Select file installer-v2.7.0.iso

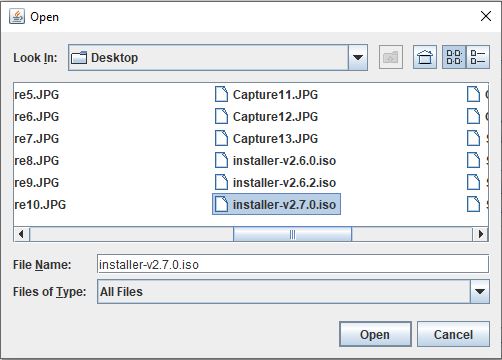(x=276, y=204)
